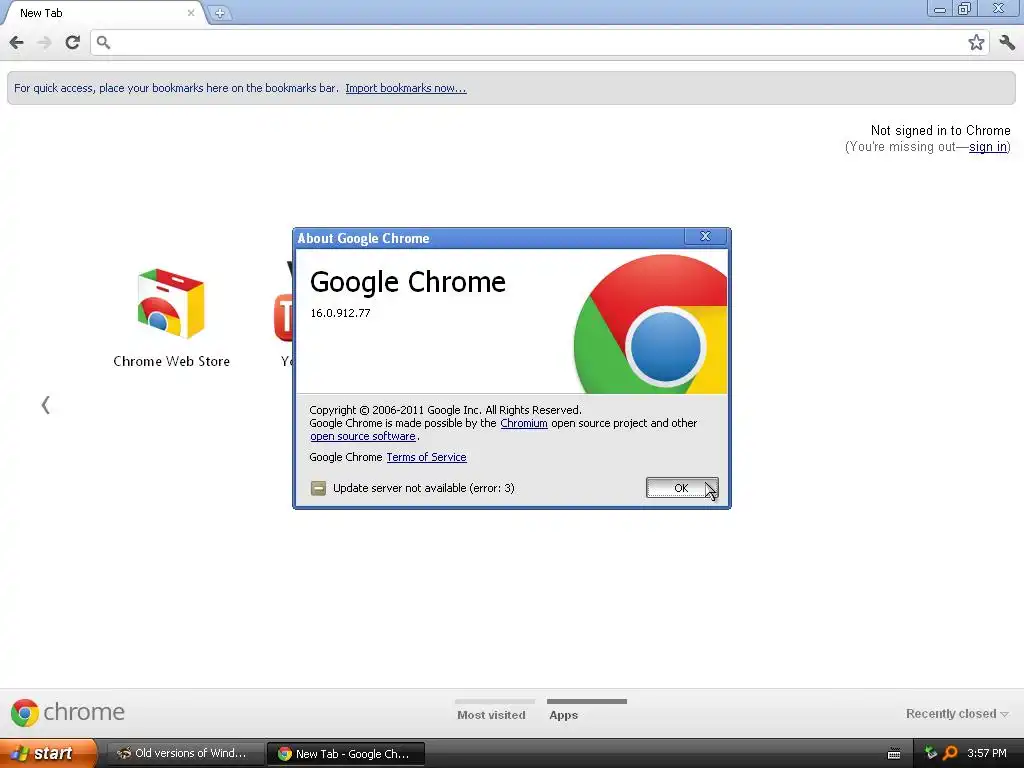Viewport: 1024px width, 768px height.
Task: Bookmark this page with the star icon
Action: (976, 43)
